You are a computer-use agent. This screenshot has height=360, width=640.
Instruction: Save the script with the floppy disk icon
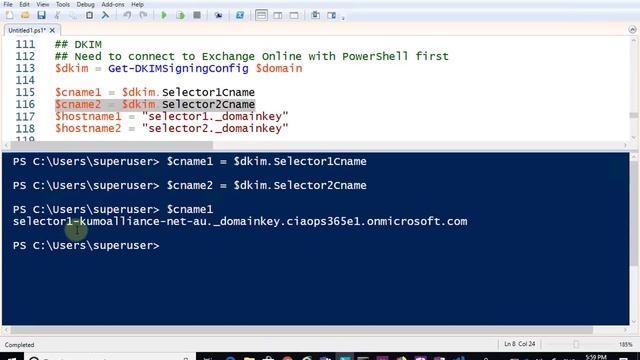click(41, 16)
